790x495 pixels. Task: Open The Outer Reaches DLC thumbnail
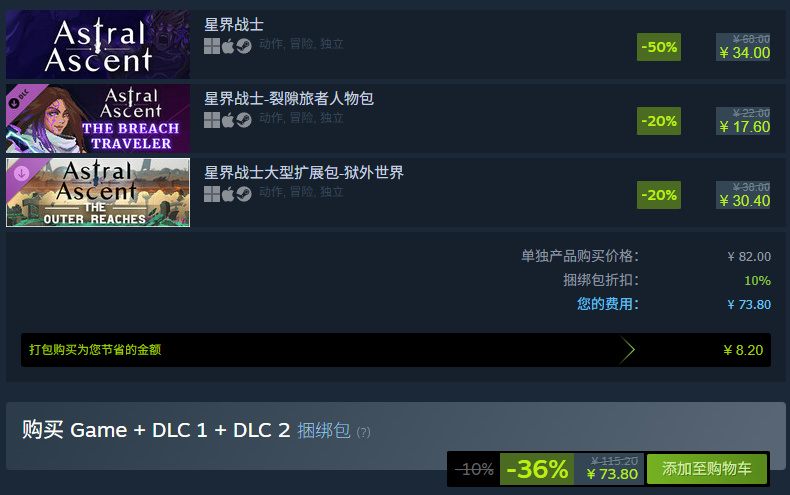[x=98, y=193]
